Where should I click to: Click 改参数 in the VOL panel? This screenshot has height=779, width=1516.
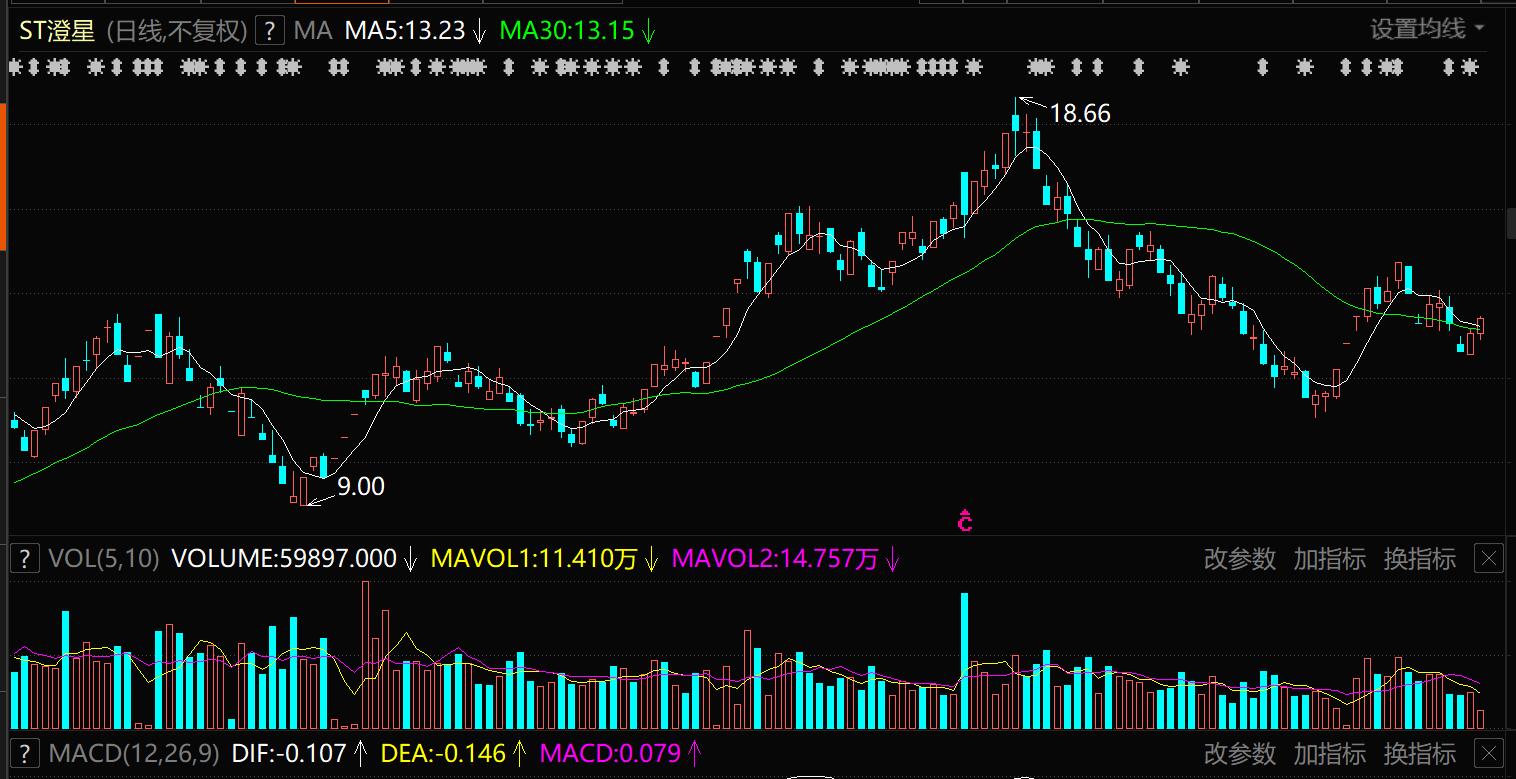coord(1240,558)
